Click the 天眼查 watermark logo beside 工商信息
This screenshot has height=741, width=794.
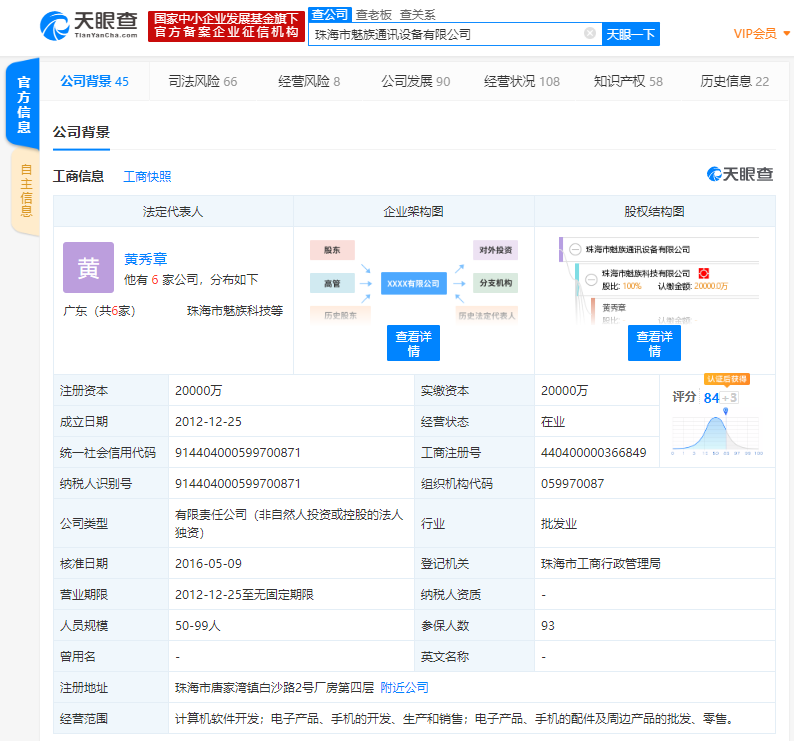(740, 175)
